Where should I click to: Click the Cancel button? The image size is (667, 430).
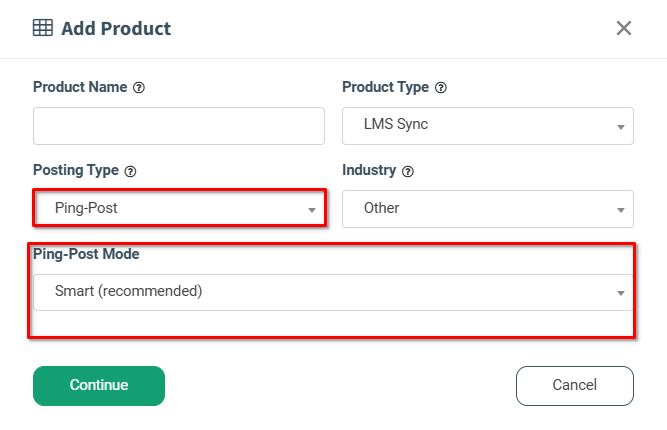pyautogui.click(x=575, y=386)
